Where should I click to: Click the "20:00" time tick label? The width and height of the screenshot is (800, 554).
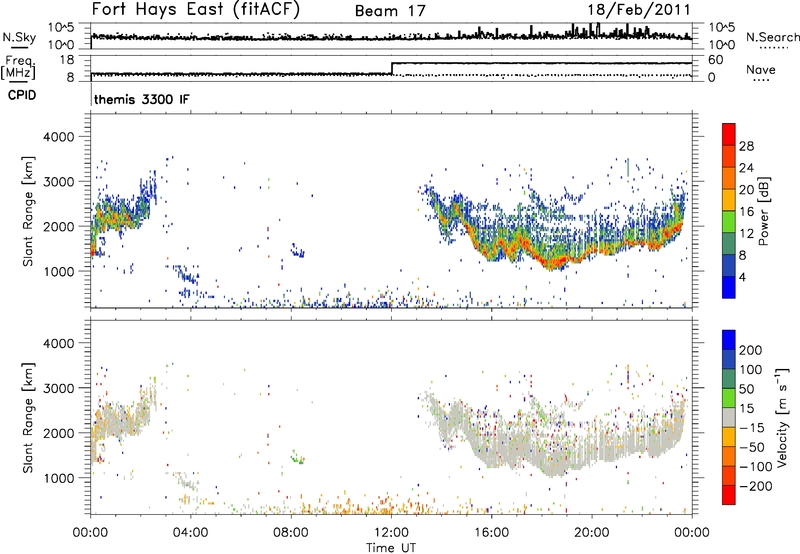[x=591, y=533]
